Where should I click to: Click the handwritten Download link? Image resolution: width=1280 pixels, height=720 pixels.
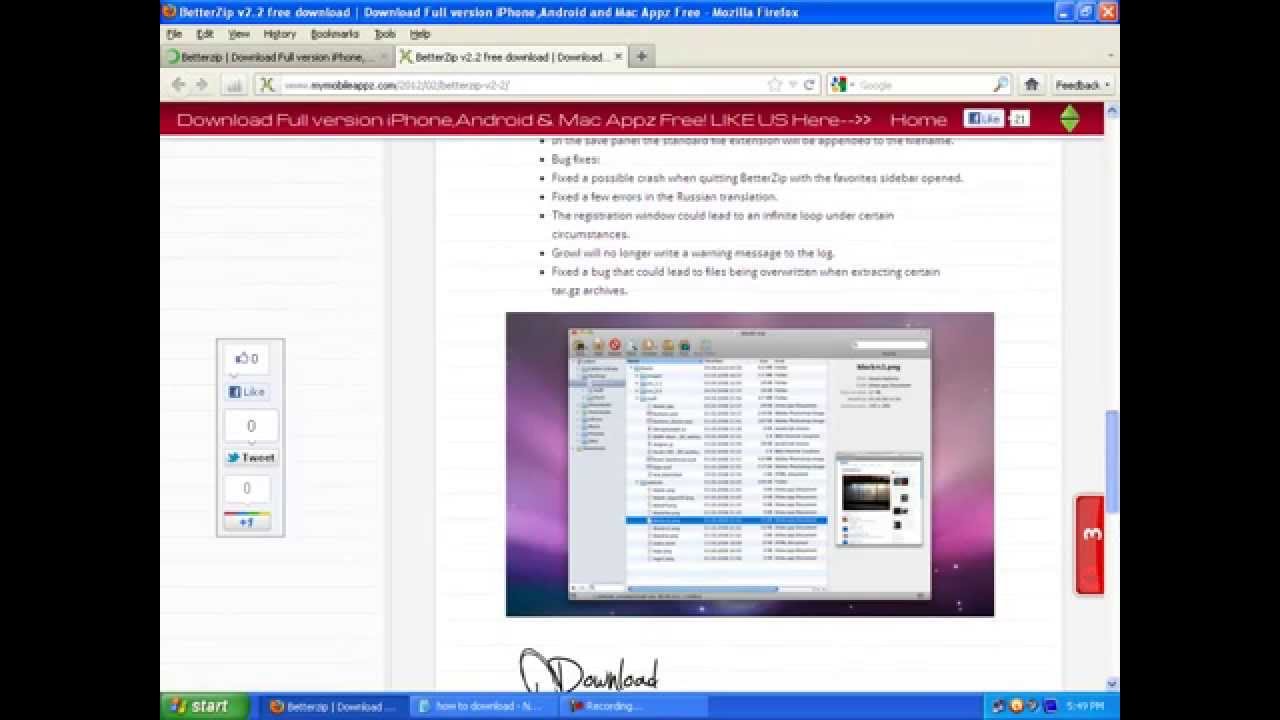click(588, 672)
